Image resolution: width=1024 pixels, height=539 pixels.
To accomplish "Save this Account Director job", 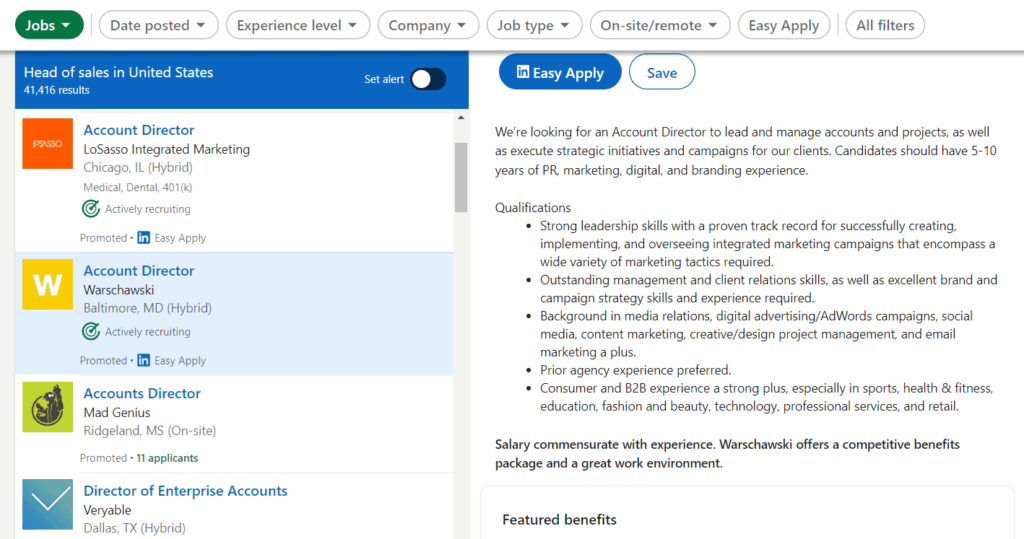I will point(662,72).
